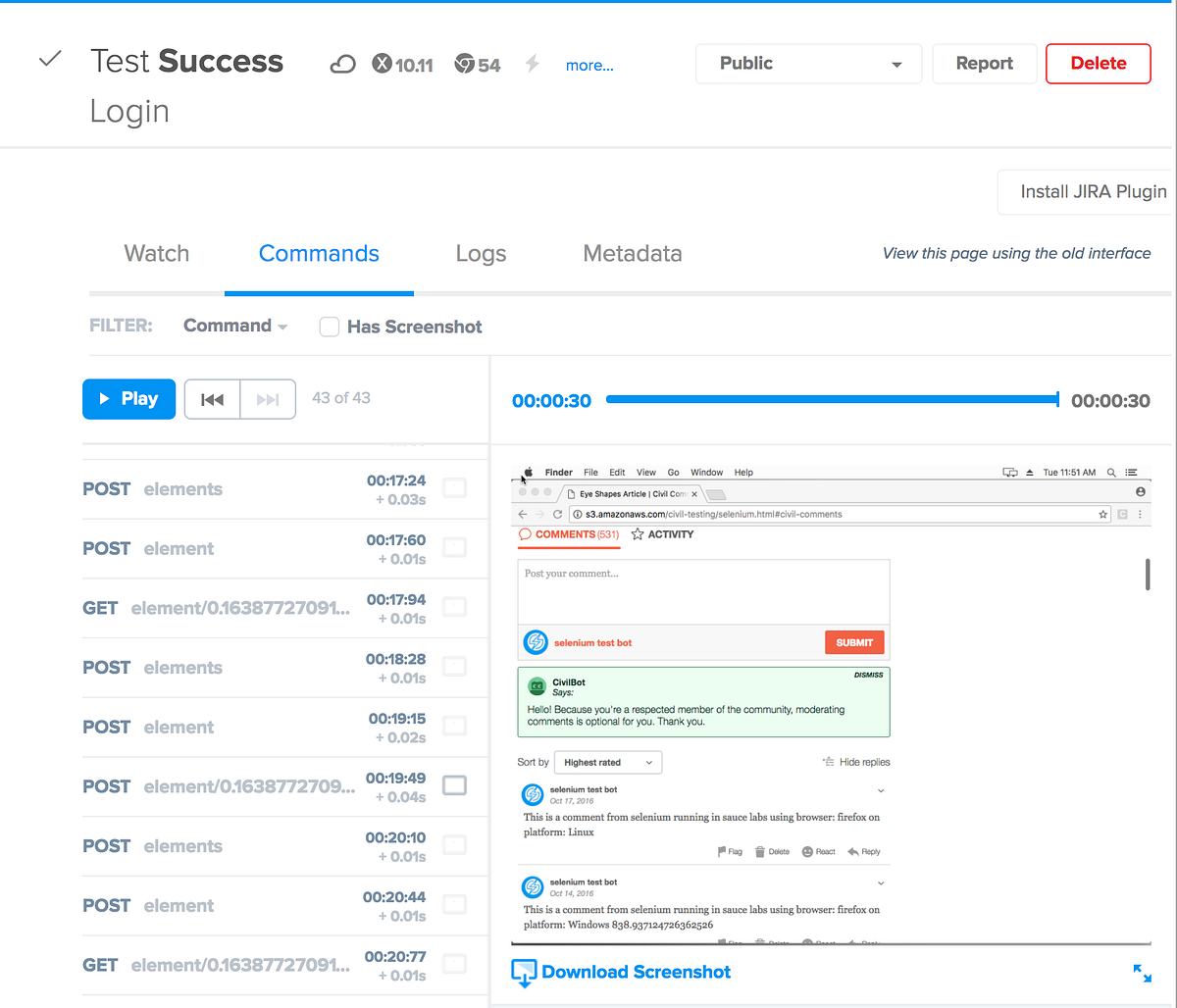1177x1008 pixels.
Task: Switch to the Logs tab
Action: (x=480, y=253)
